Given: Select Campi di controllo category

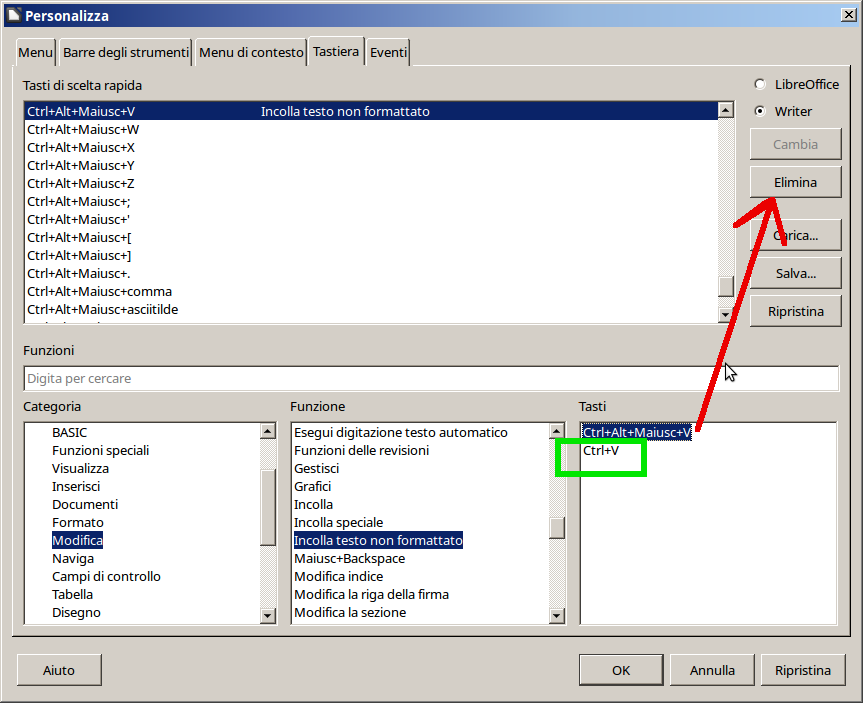Looking at the screenshot, I should 106,576.
